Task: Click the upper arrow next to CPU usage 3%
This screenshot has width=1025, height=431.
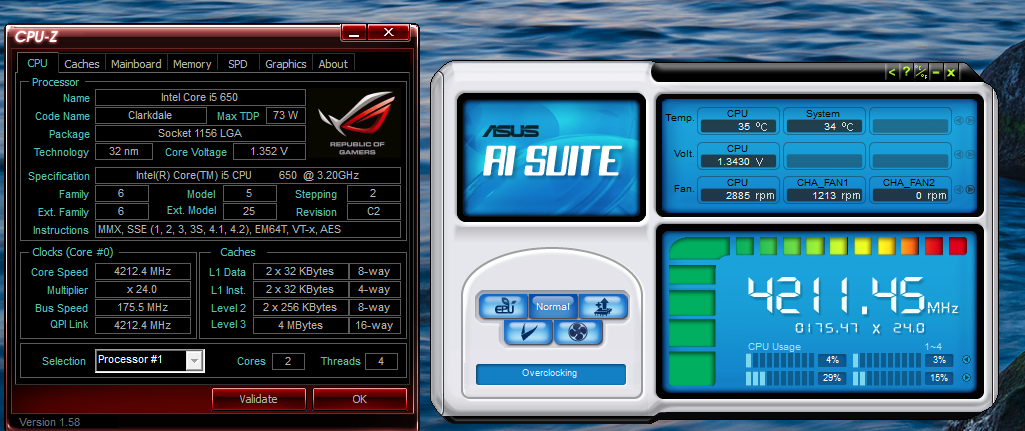Action: point(966,360)
